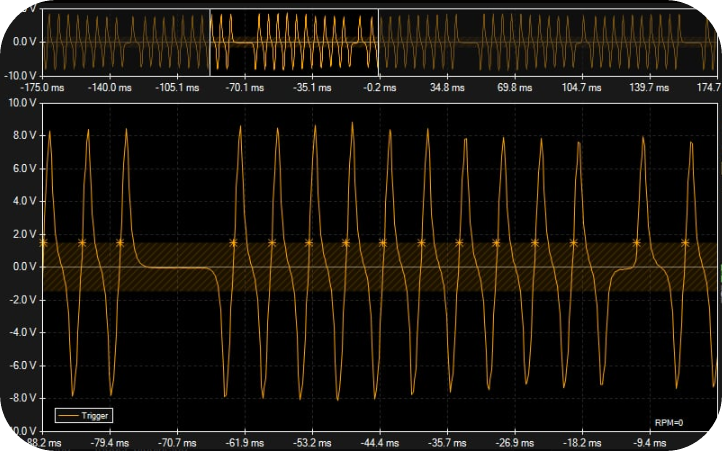
Task: Click the trigger marker nearest -61.9 ms
Action: tap(233, 243)
